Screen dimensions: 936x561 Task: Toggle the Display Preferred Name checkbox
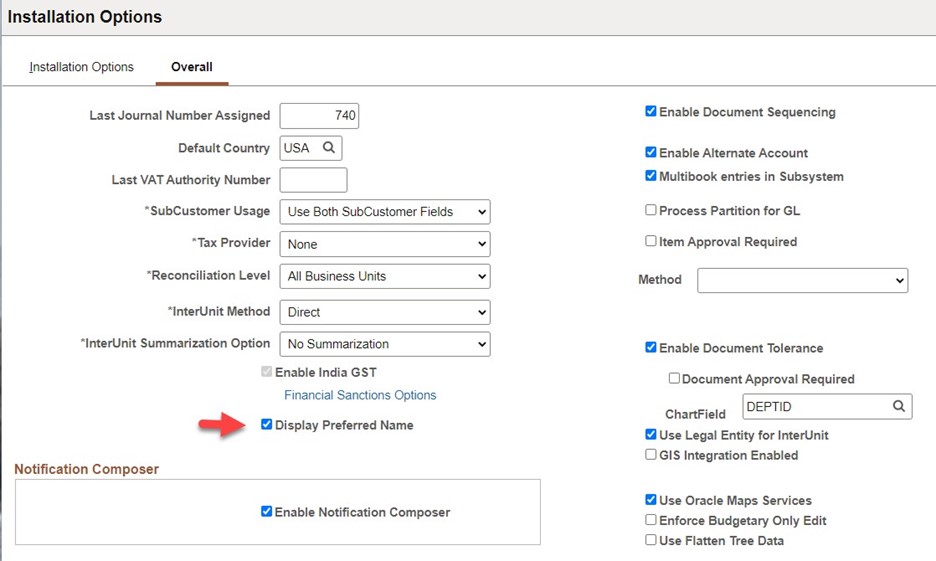coord(267,425)
